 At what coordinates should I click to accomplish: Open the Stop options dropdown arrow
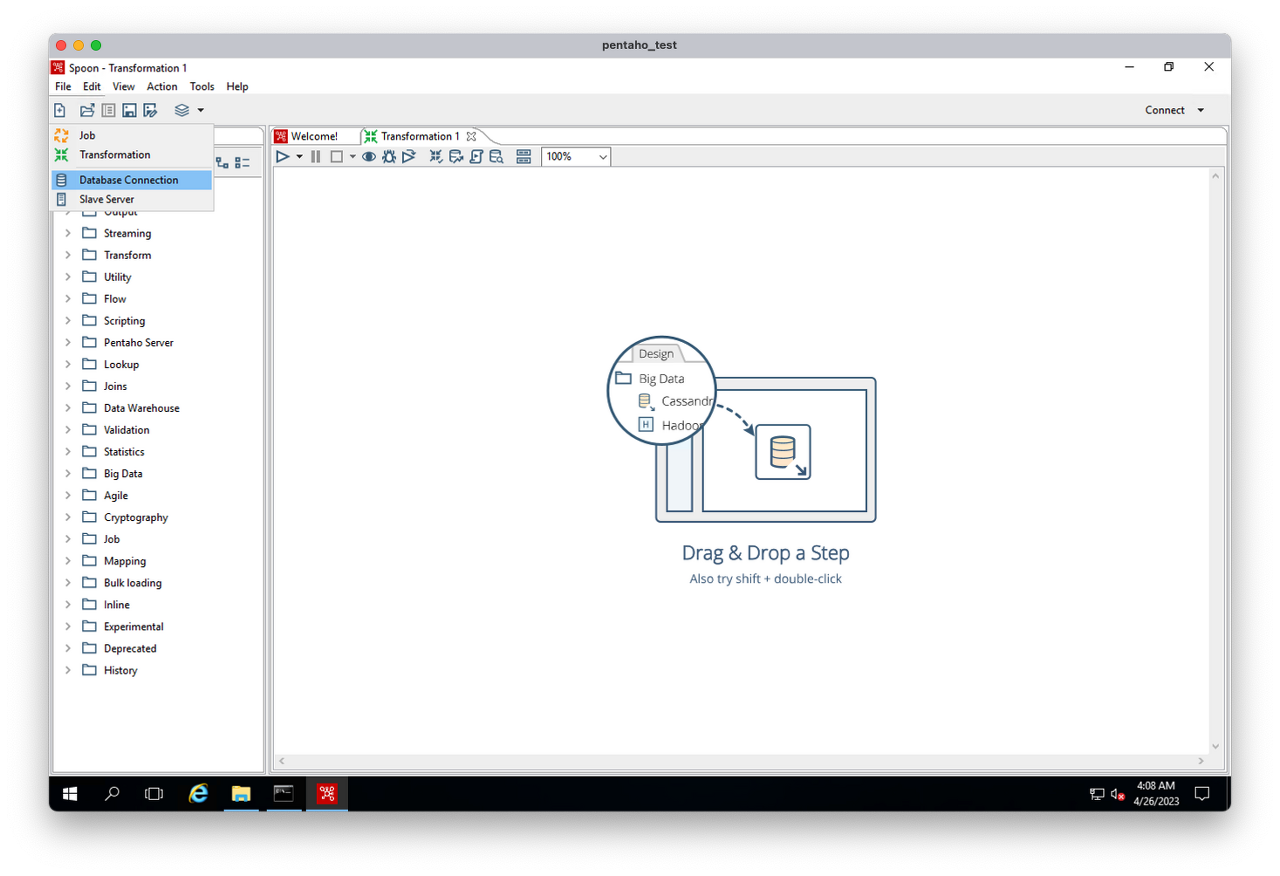point(352,156)
